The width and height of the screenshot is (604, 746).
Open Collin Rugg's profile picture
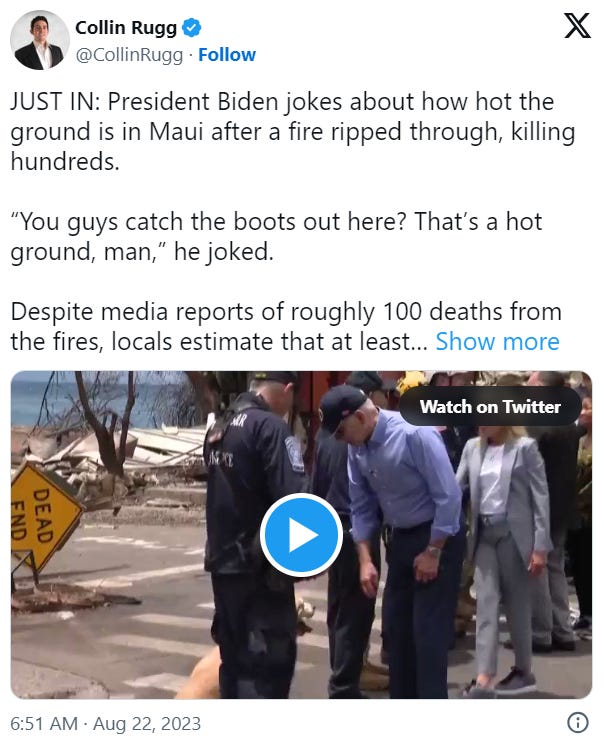tap(40, 40)
